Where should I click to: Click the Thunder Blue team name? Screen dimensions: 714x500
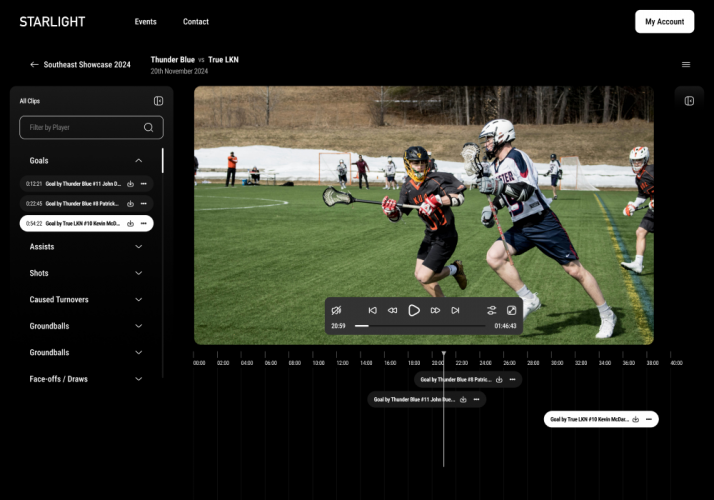(173, 60)
